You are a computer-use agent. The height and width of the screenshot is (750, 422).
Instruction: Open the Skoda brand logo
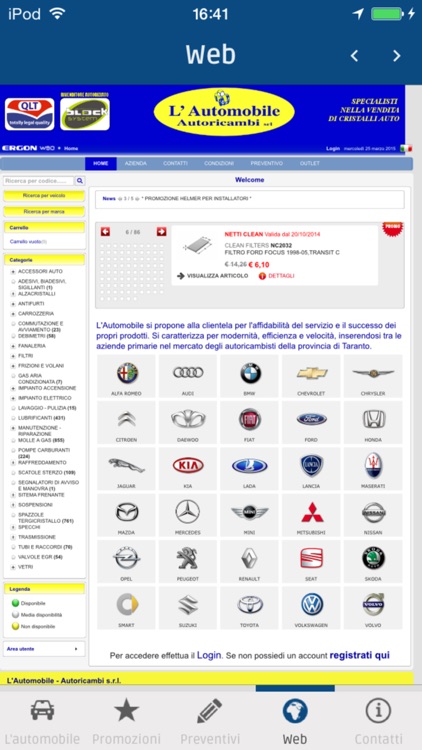[373, 558]
